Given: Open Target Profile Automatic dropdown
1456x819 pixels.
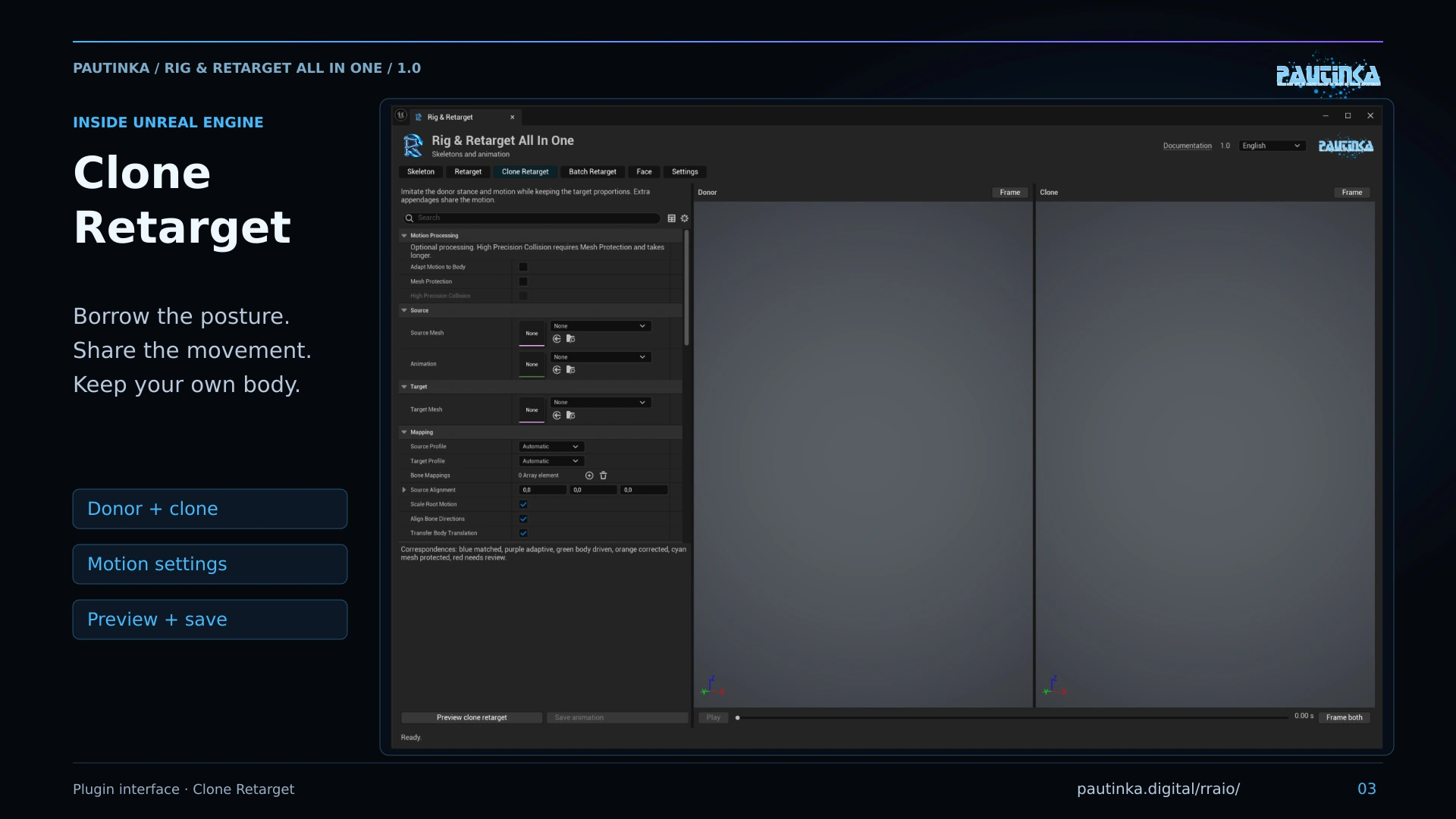Looking at the screenshot, I should click(x=551, y=461).
